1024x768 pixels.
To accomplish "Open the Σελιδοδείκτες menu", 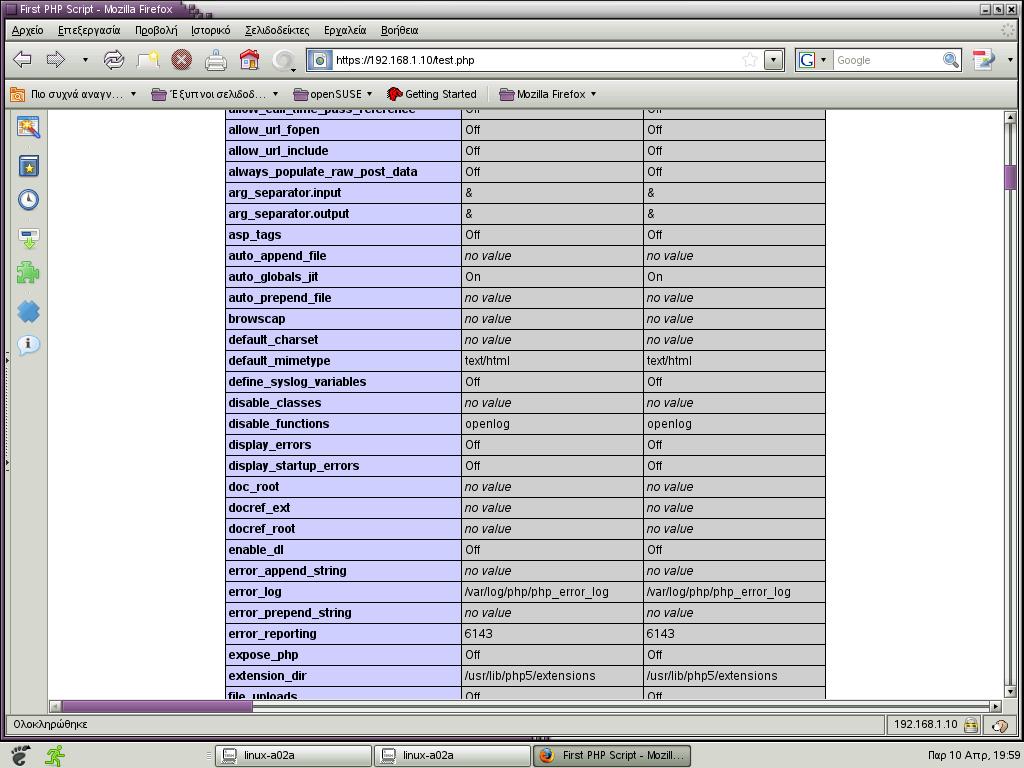I will 277,30.
